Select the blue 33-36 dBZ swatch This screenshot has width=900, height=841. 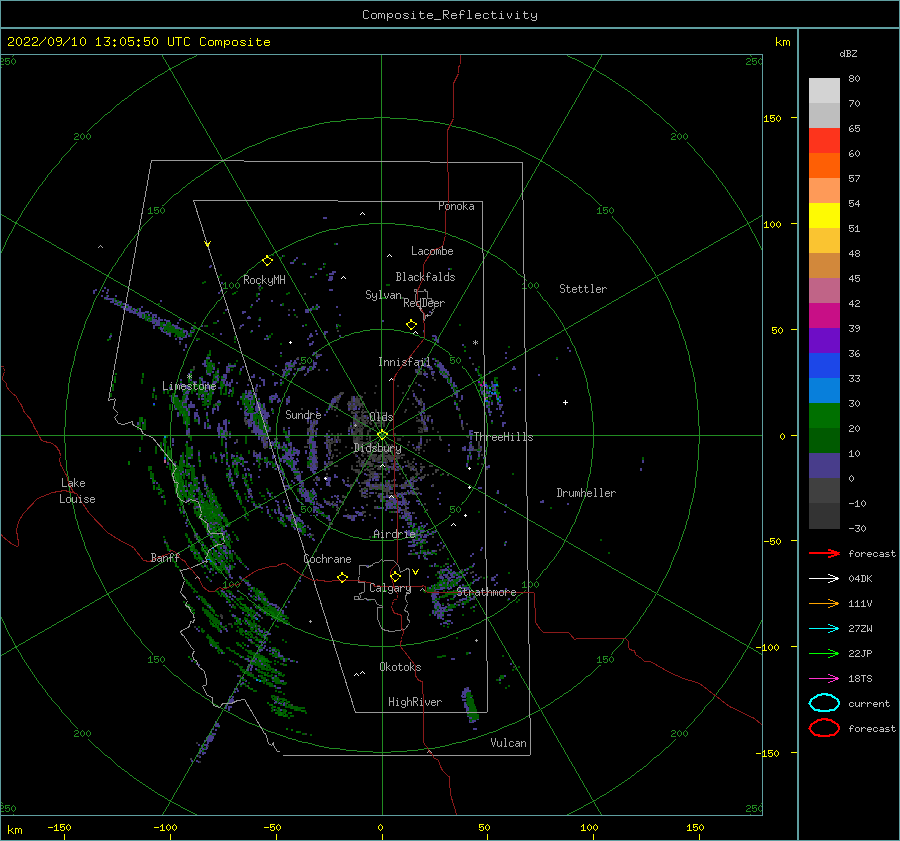pos(824,365)
